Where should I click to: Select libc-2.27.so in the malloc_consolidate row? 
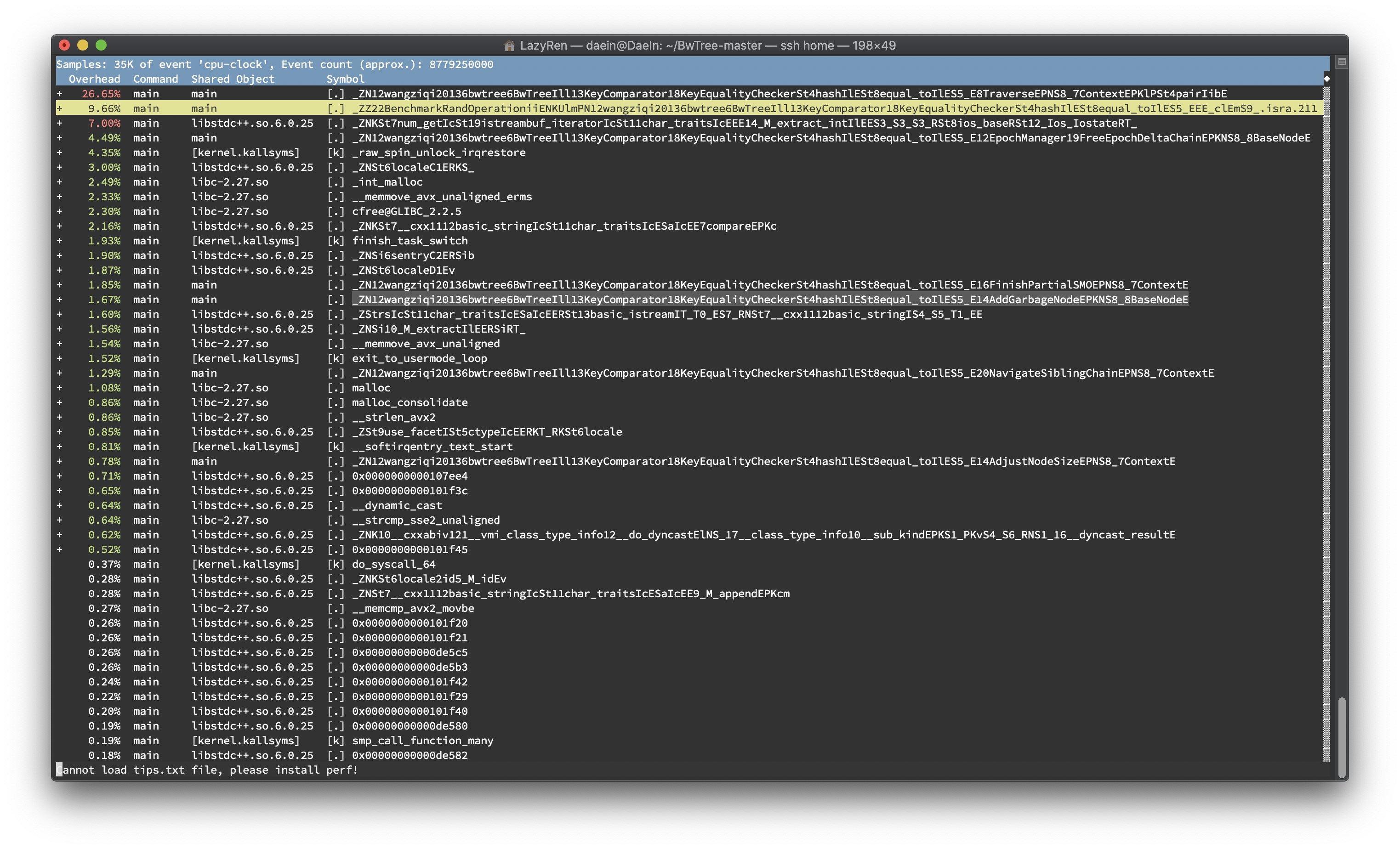[230, 402]
